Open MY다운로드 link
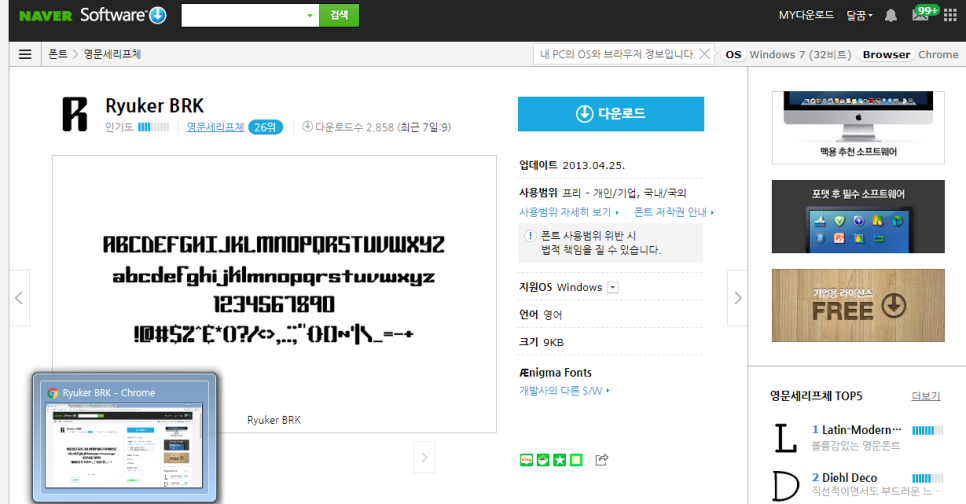Image resolution: width=966 pixels, height=504 pixels. 806,15
